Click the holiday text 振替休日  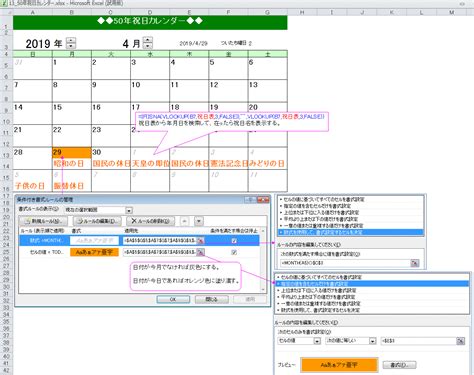point(69,186)
